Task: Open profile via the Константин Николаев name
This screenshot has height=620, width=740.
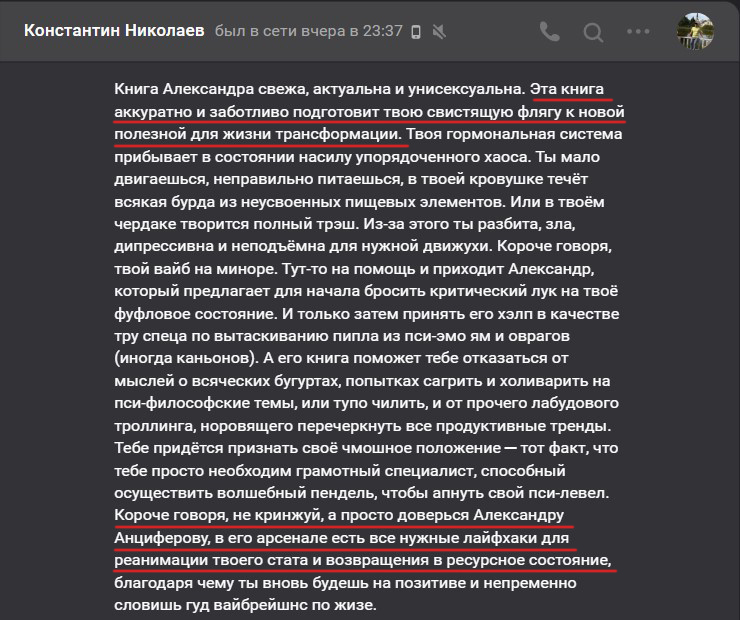Action: point(114,31)
